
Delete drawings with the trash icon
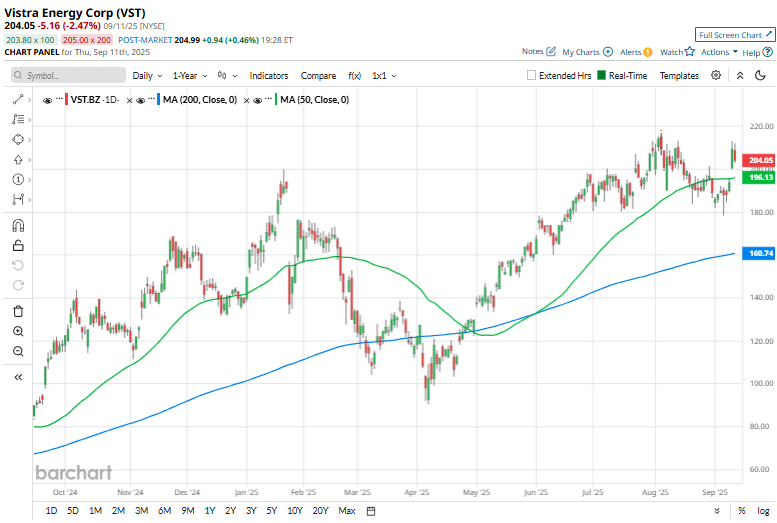(18, 311)
